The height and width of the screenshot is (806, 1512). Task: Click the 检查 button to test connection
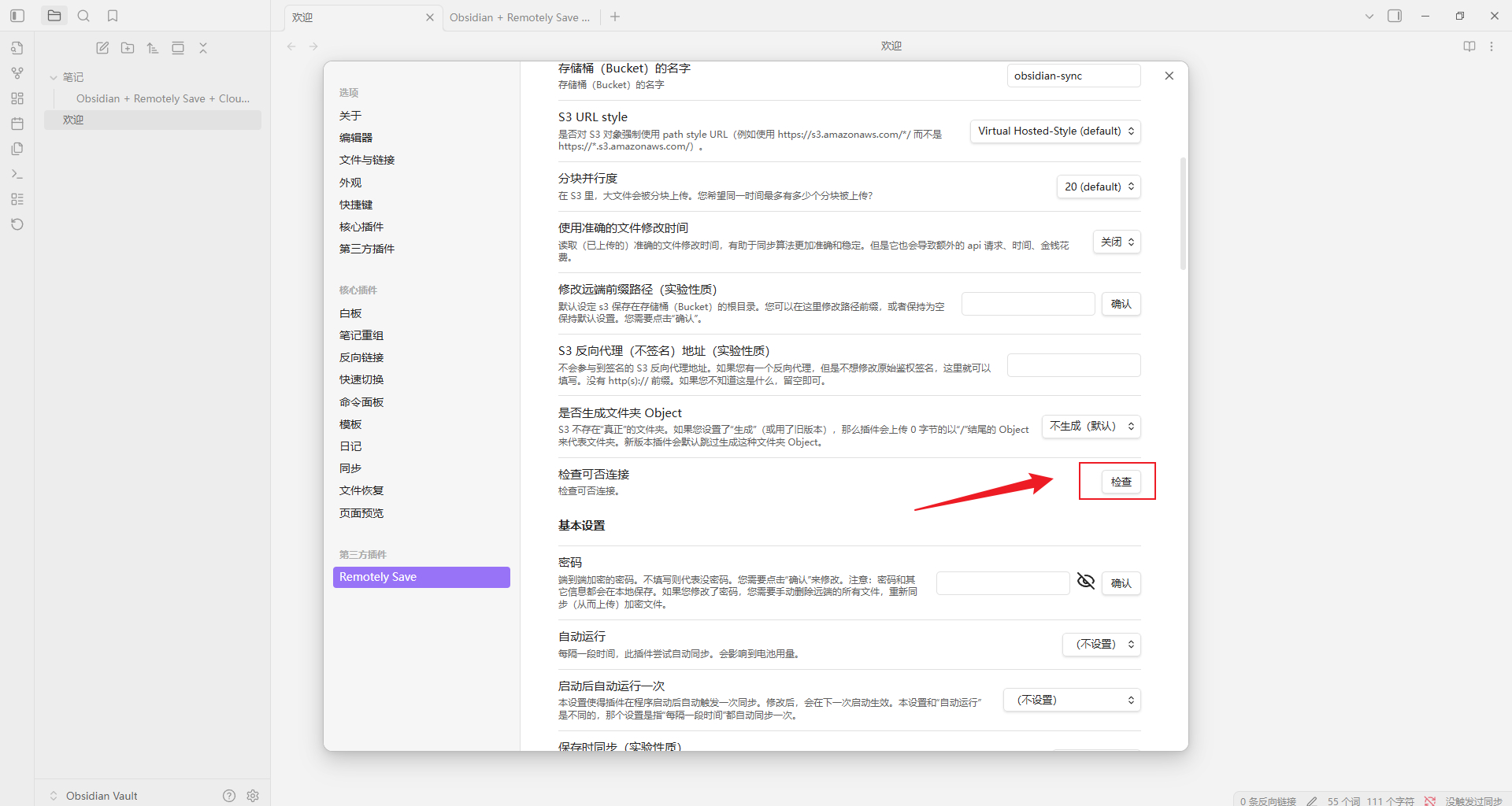[1121, 481]
